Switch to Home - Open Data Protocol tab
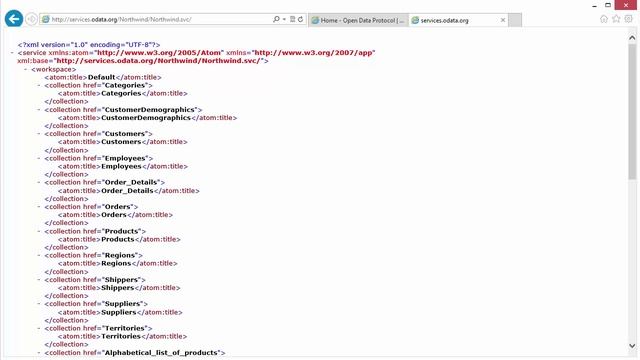The image size is (640, 360). tap(358, 20)
